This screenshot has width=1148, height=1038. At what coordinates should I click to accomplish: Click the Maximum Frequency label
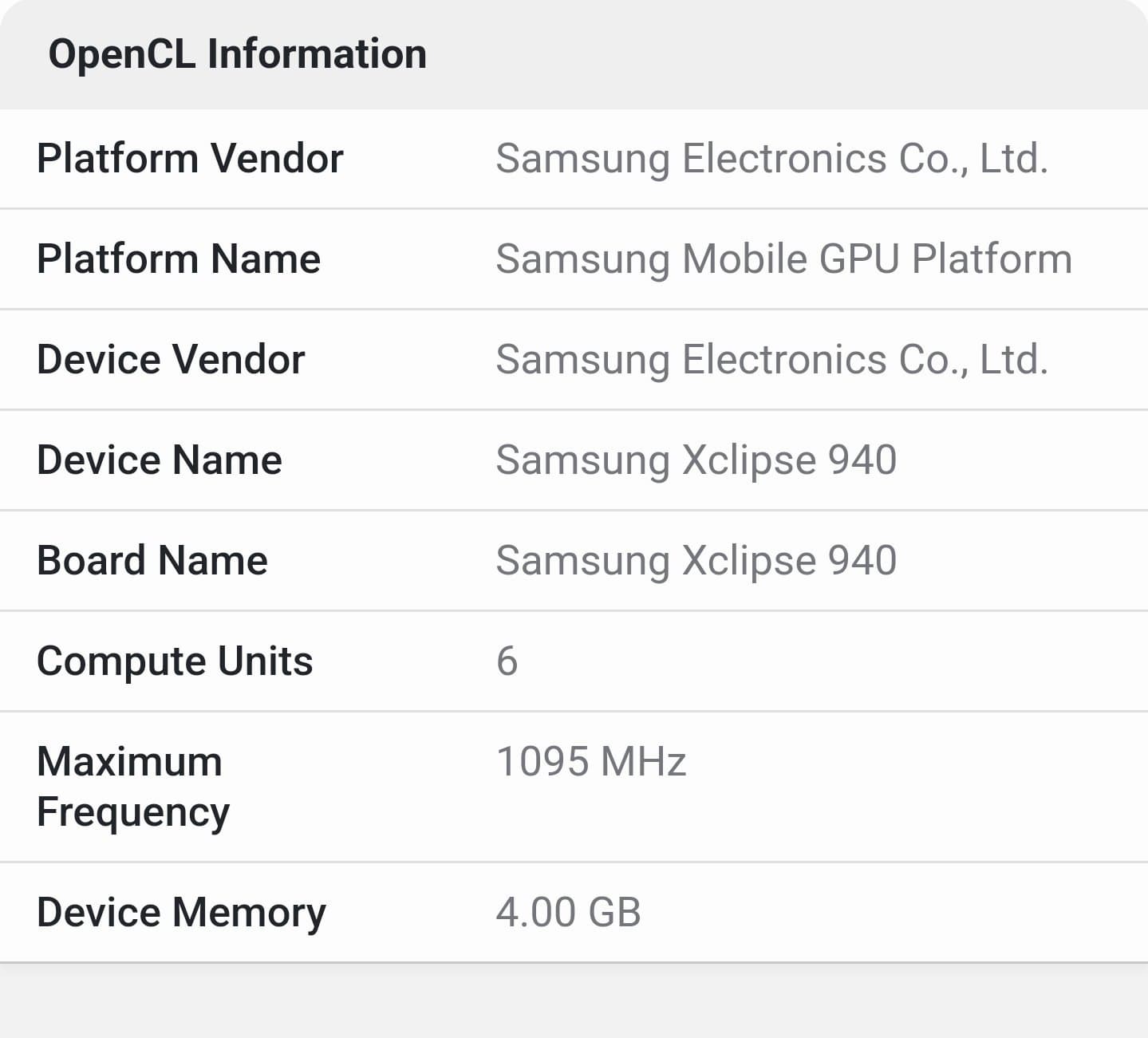(x=132, y=786)
